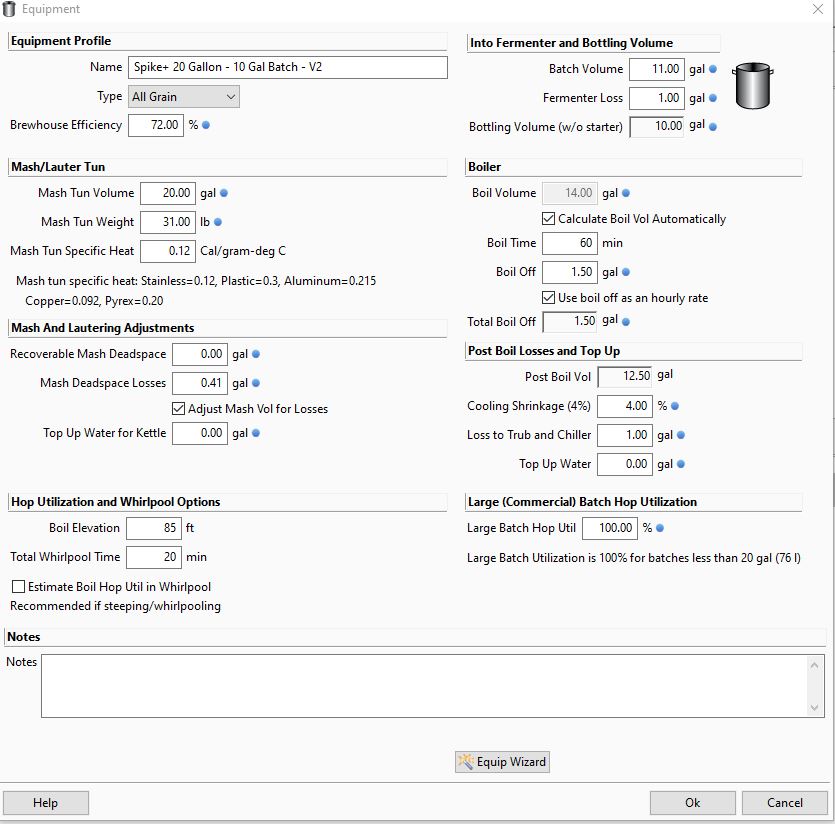Open Help for the Equipment dialog
This screenshot has height=824, width=835.
point(46,803)
